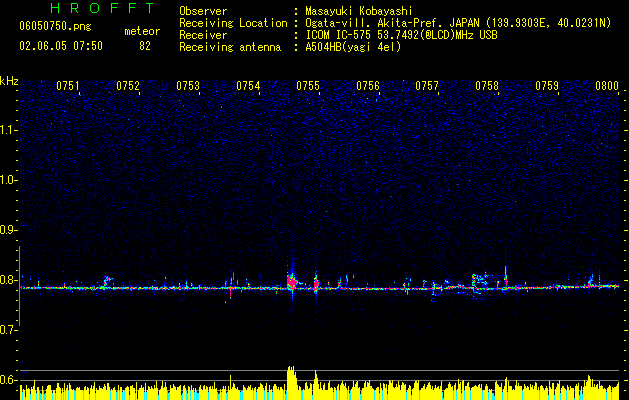629x400 pixels.
Task: Click the 0759 time marker
Action: pos(547,86)
